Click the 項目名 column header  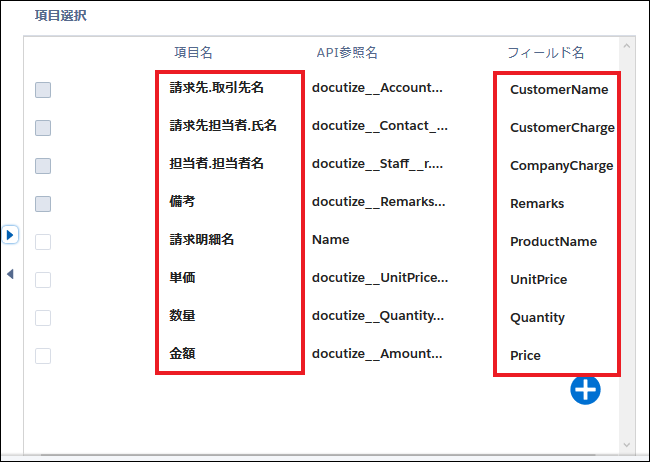tap(193, 53)
